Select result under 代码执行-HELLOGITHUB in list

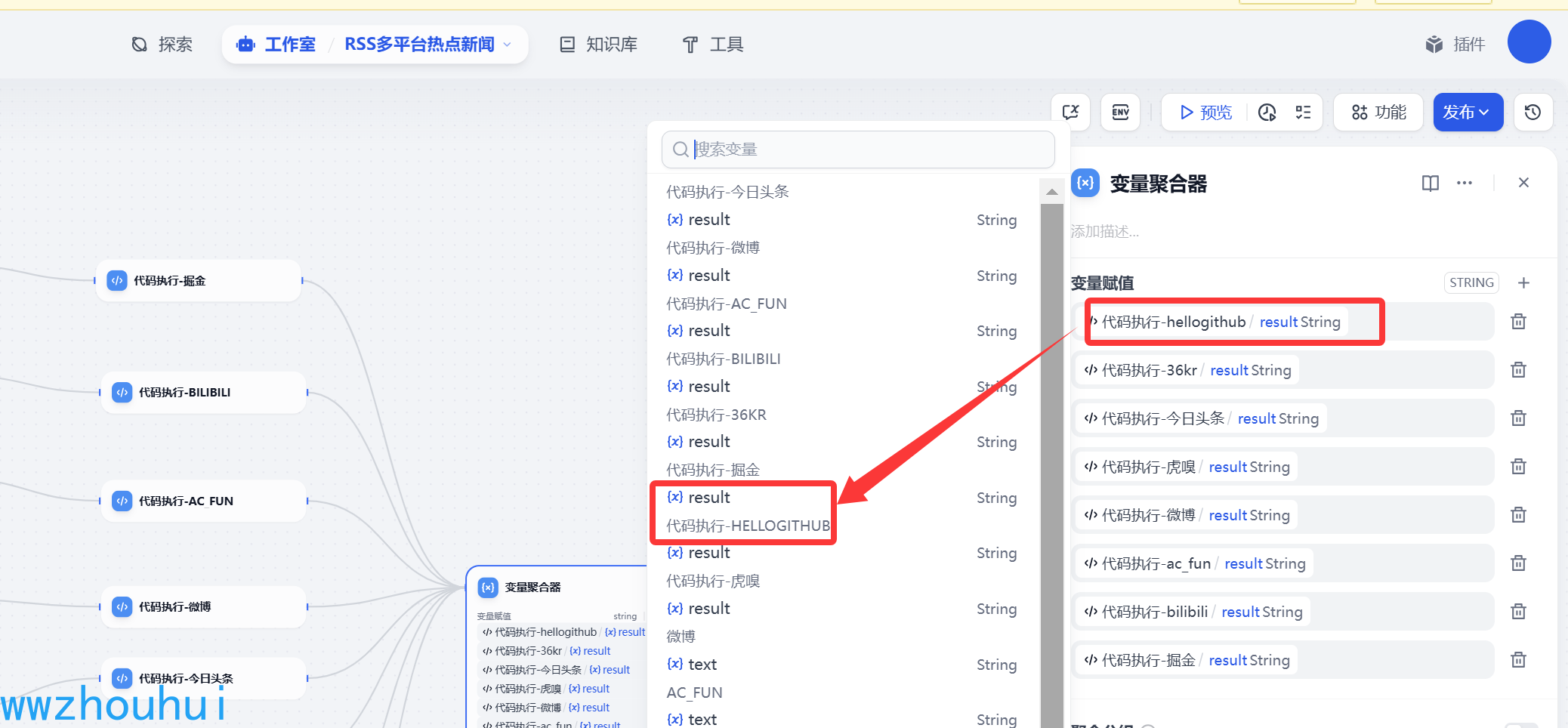(841, 553)
